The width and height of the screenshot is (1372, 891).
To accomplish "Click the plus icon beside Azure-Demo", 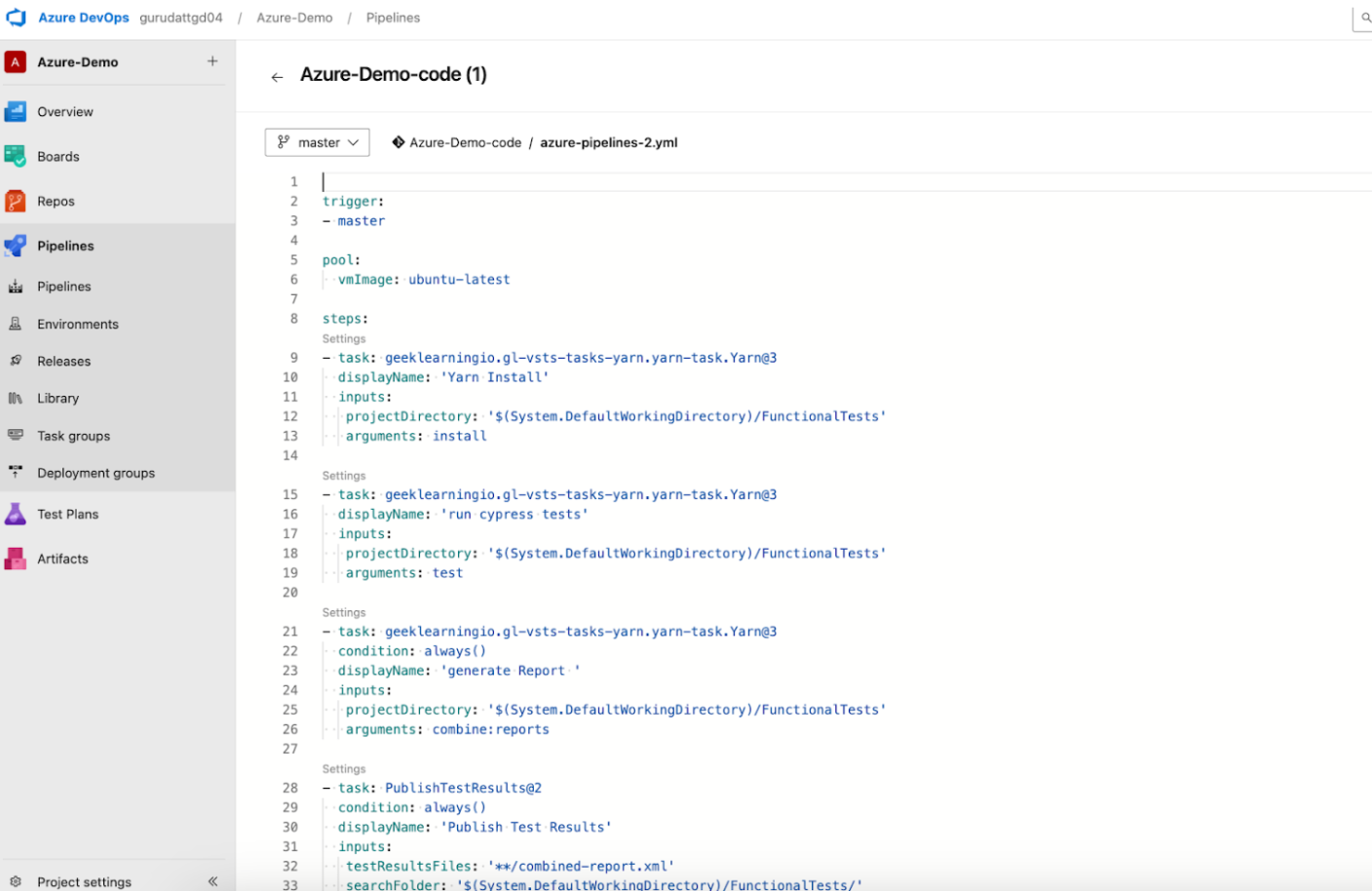I will point(212,61).
